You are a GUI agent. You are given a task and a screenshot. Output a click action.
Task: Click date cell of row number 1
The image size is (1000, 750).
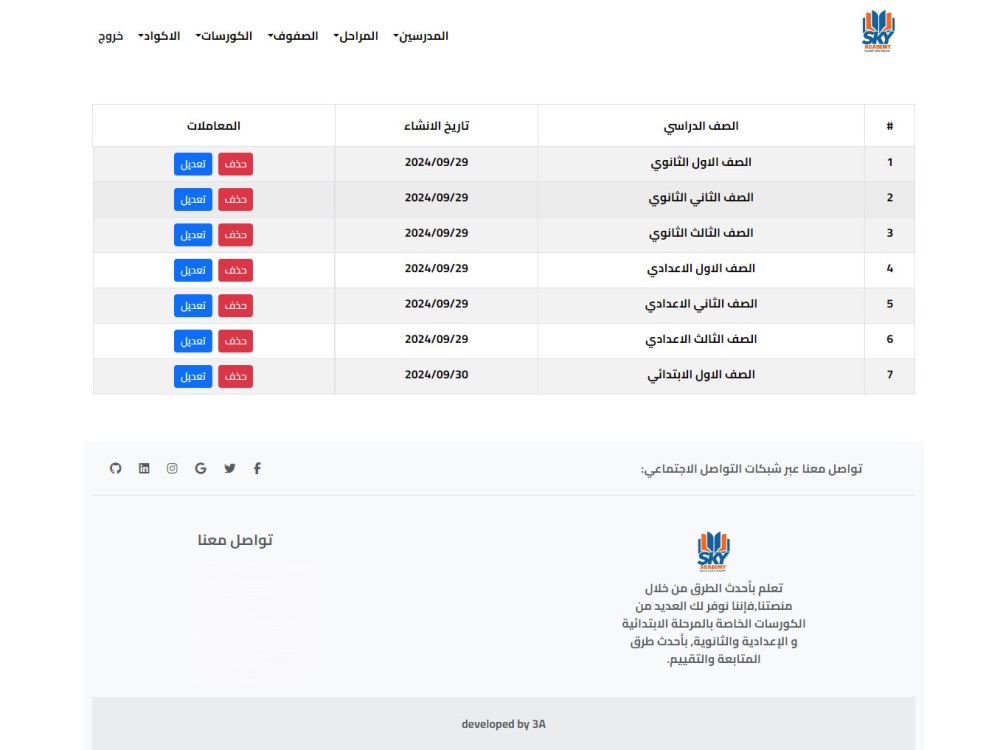point(436,163)
